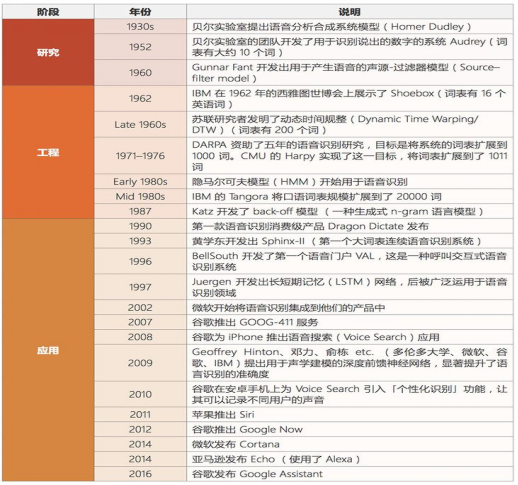Screen dimensions: 518x485
Task: Click the 2016 year cell
Action: point(140,474)
